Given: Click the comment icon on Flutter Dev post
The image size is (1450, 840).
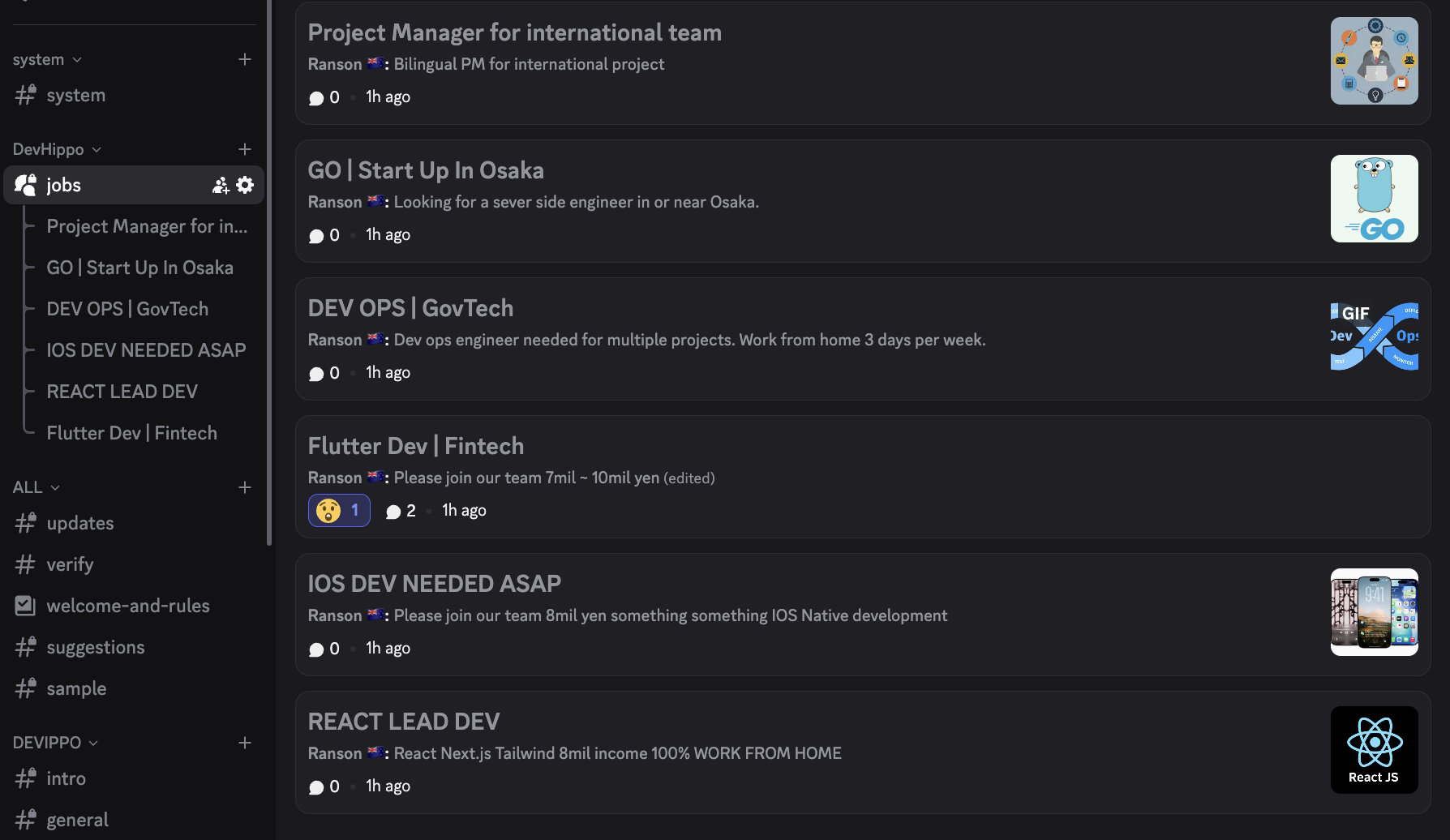Looking at the screenshot, I should click(393, 512).
